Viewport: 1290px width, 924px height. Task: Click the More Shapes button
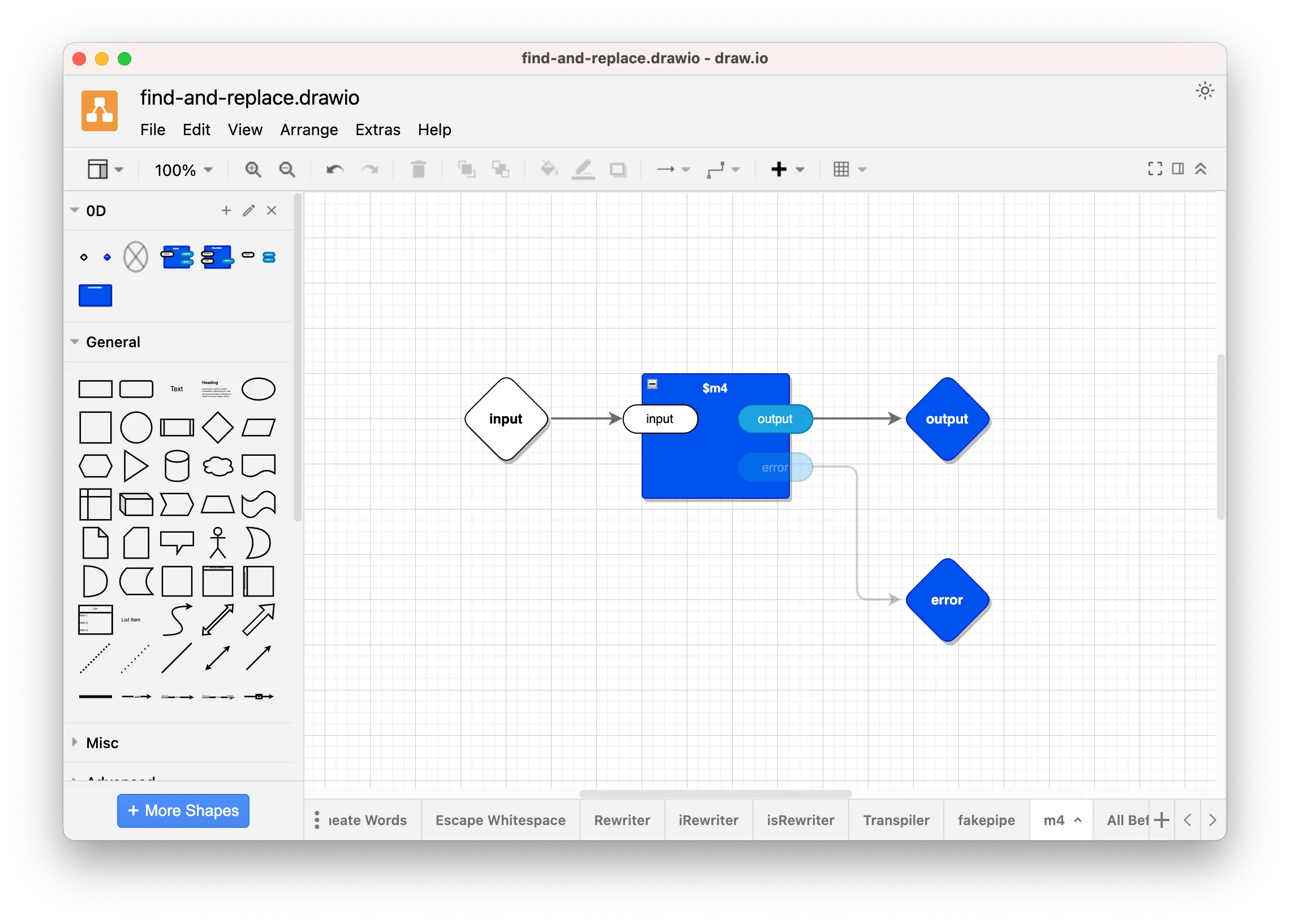[183, 810]
